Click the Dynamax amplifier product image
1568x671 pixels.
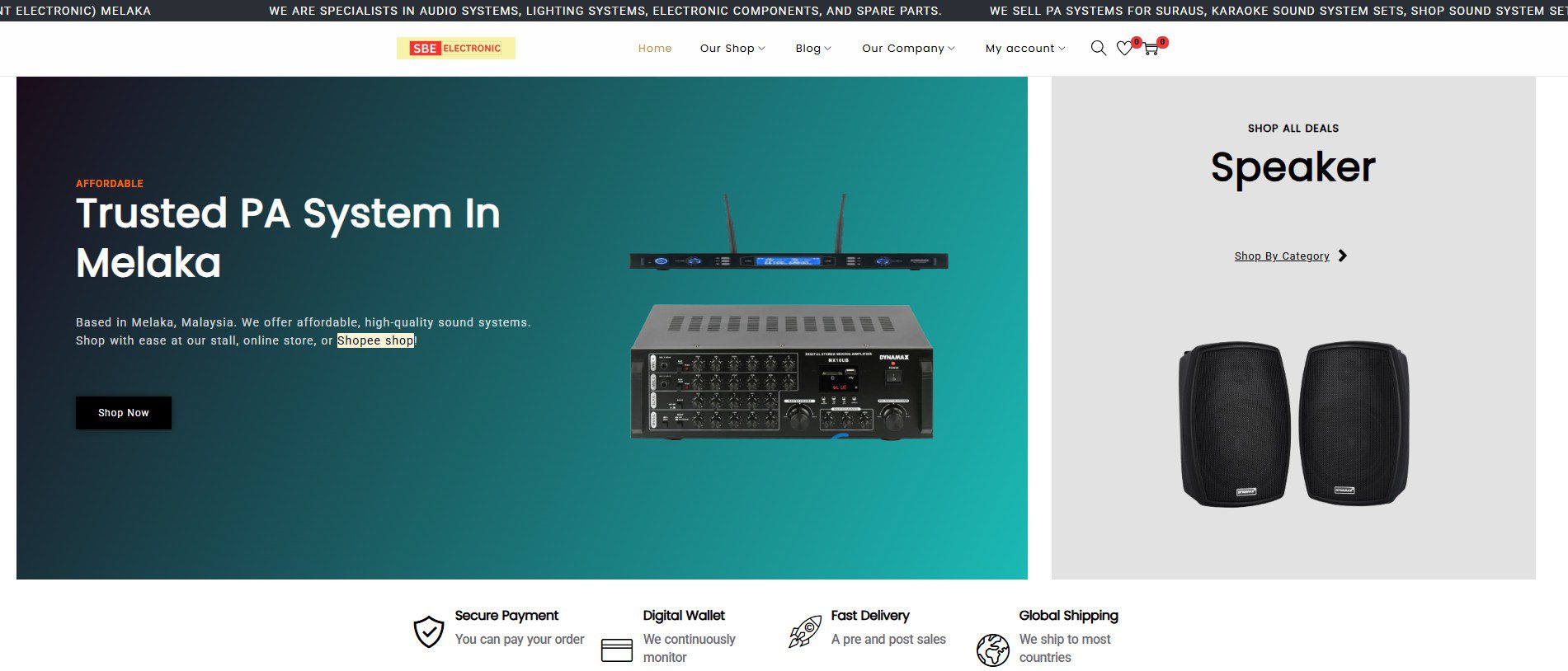[x=782, y=372]
